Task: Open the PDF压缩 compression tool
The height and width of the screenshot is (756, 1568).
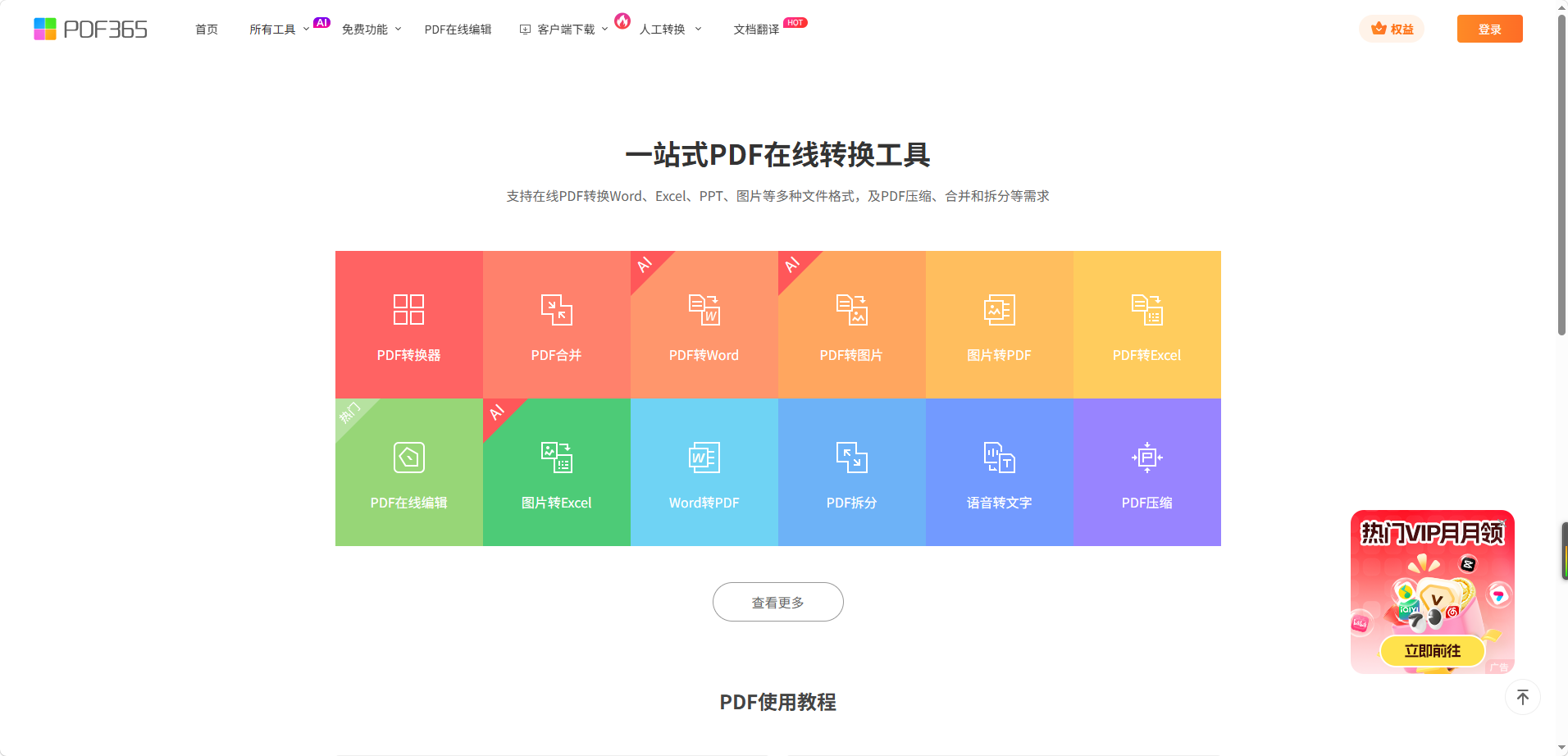Action: [1146, 472]
